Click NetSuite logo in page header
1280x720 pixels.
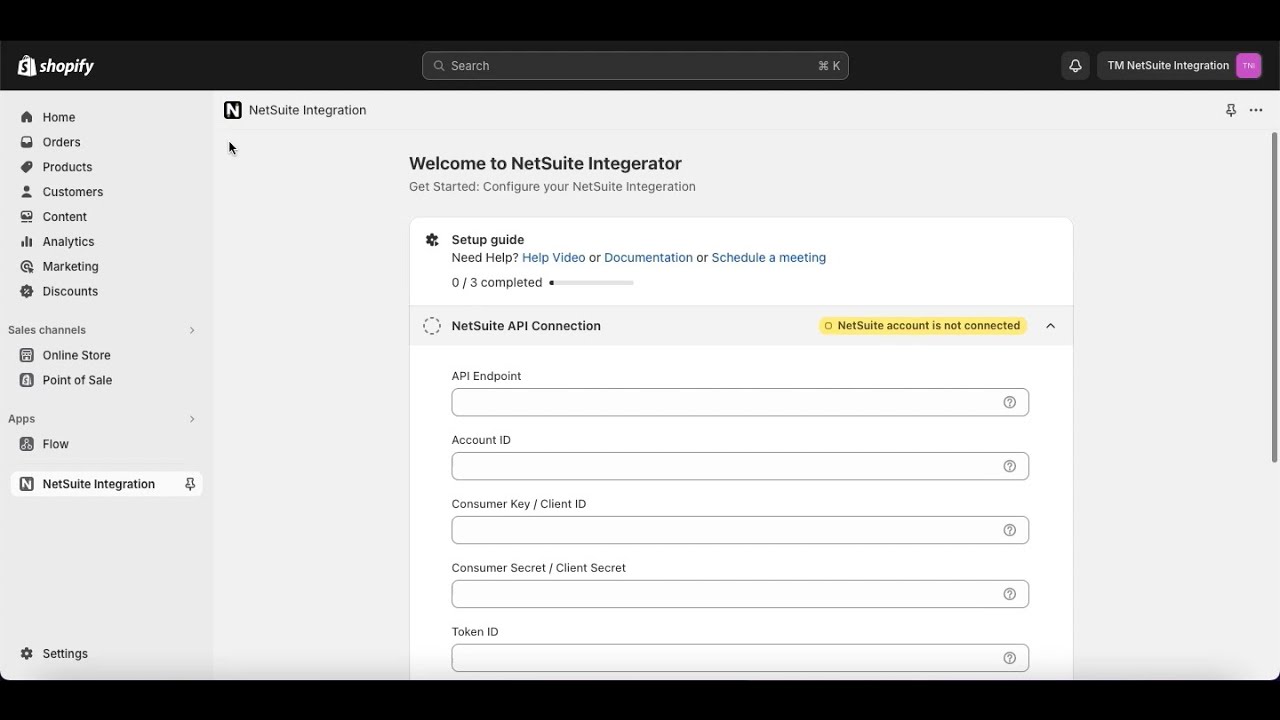pyautogui.click(x=233, y=110)
